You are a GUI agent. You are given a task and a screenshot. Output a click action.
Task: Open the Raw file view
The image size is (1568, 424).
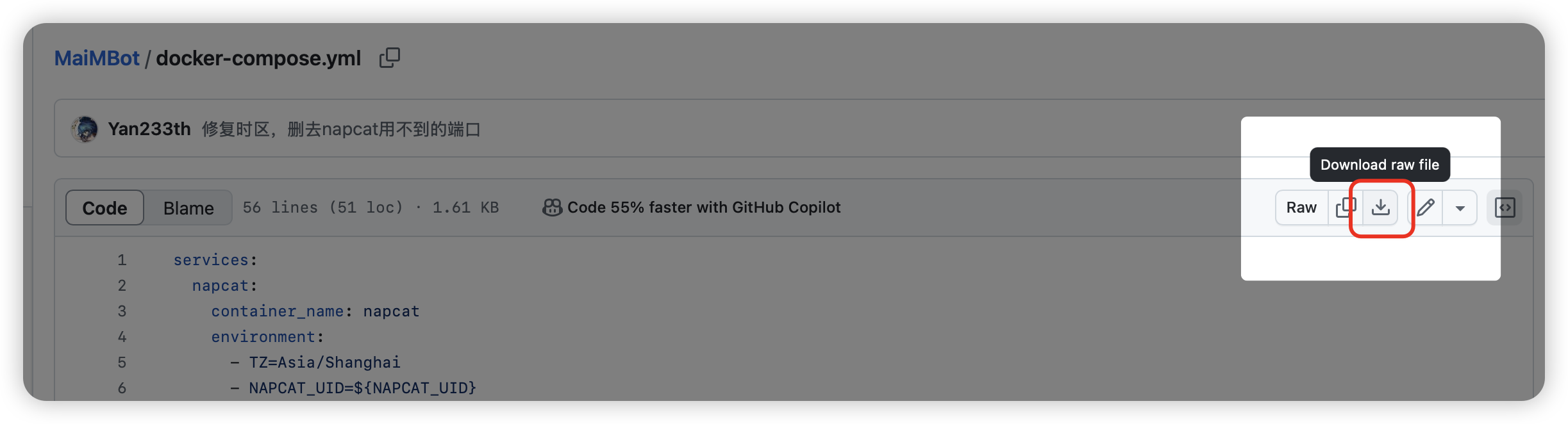[1301, 208]
